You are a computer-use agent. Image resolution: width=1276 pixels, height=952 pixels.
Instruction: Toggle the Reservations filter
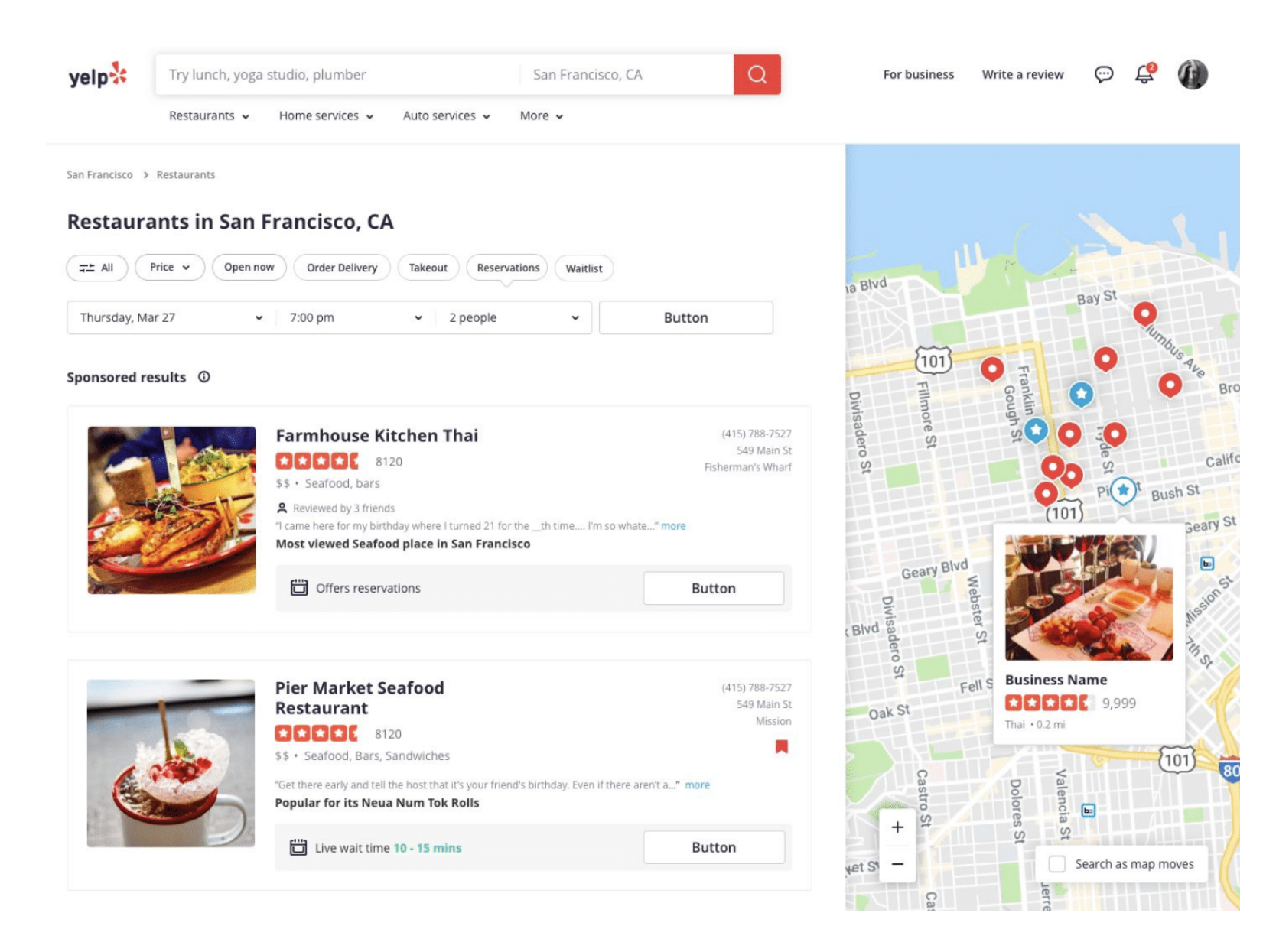pyautogui.click(x=508, y=268)
